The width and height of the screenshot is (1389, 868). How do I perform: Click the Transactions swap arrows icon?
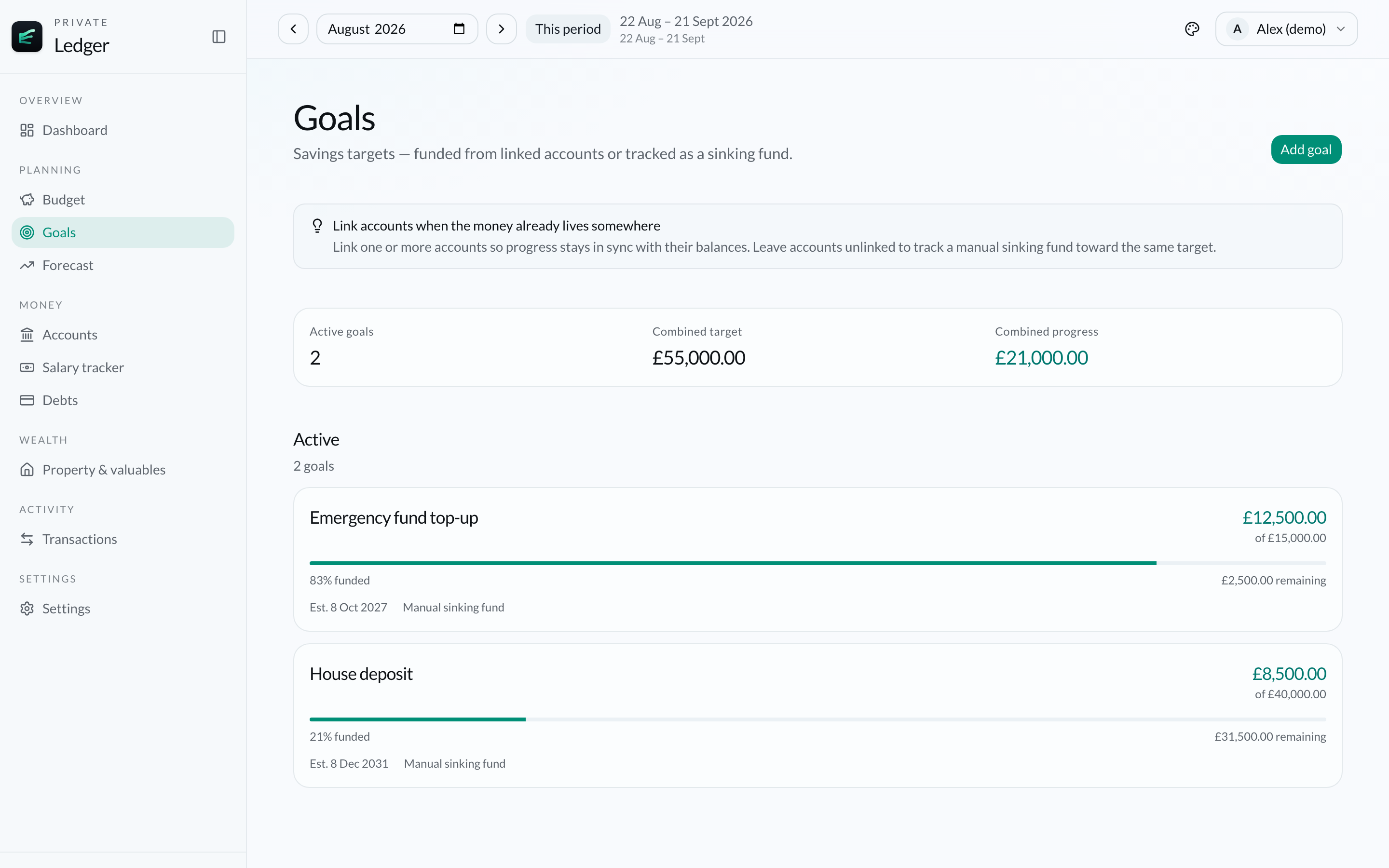(27, 539)
